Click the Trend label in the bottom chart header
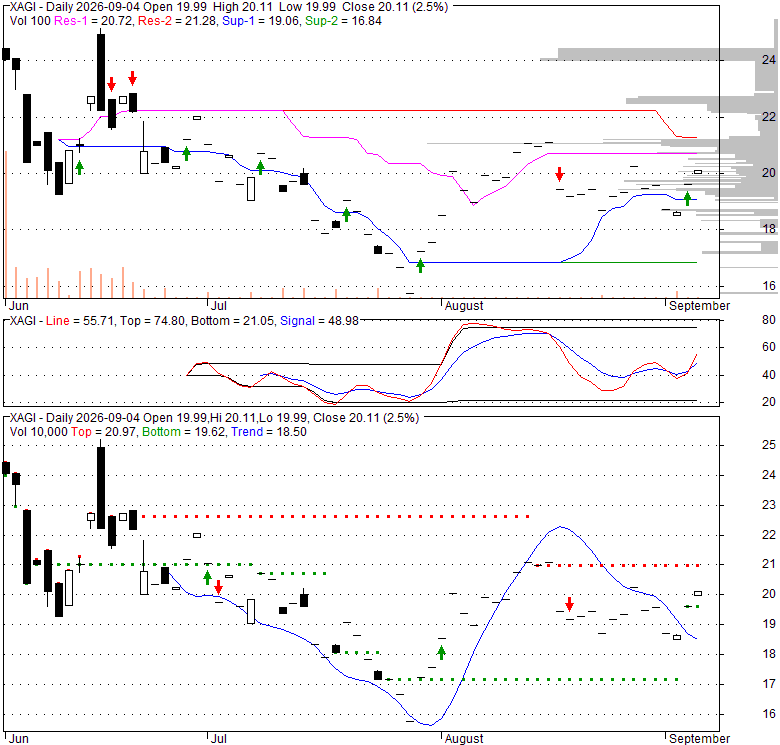The height and width of the screenshot is (745, 780). click(247, 432)
